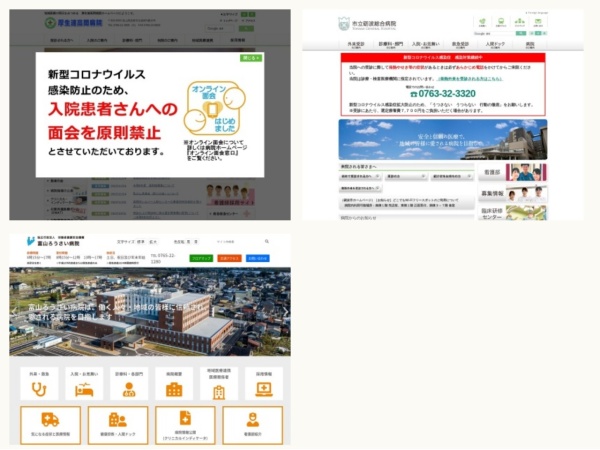Viewport: 600px width, 450px height.
Task: Open the 募集情報 banner
Action: point(512,194)
